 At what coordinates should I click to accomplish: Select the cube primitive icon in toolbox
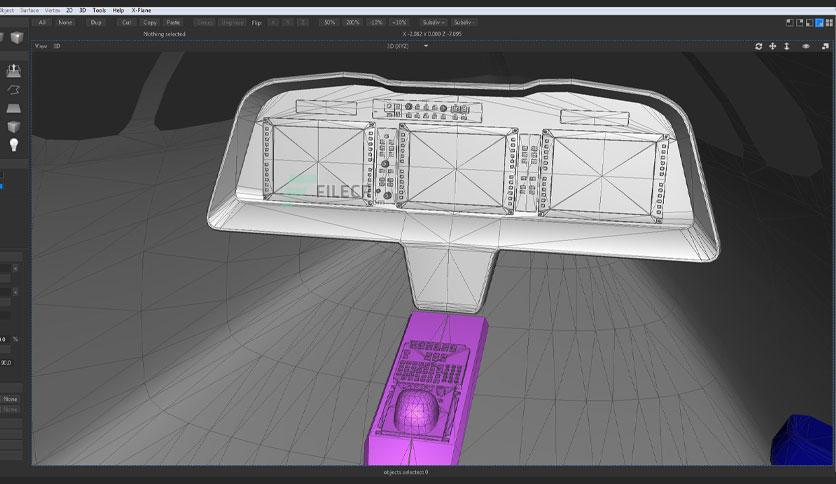[17, 38]
